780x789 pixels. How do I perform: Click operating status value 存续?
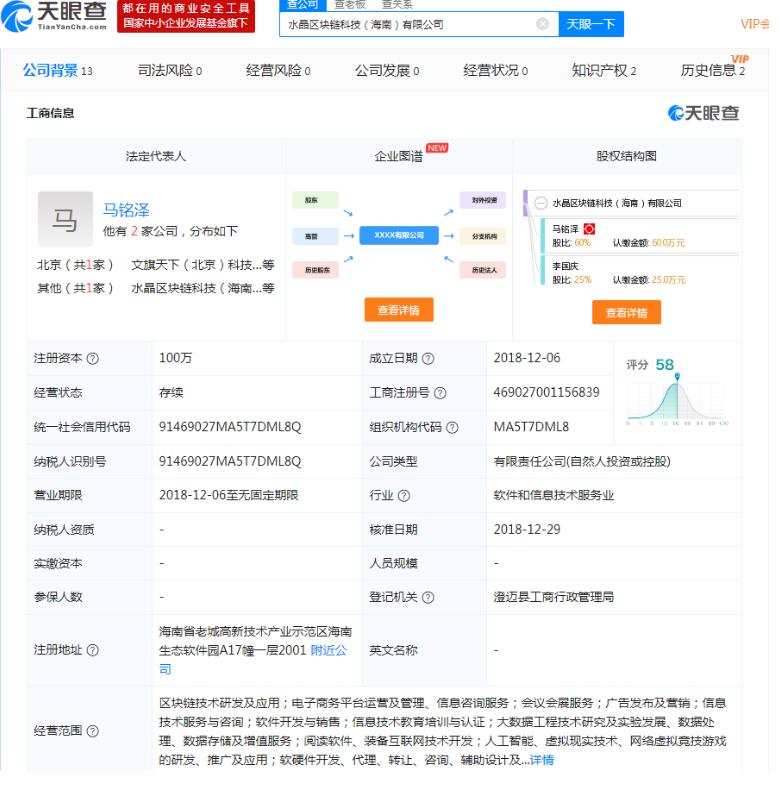point(171,392)
